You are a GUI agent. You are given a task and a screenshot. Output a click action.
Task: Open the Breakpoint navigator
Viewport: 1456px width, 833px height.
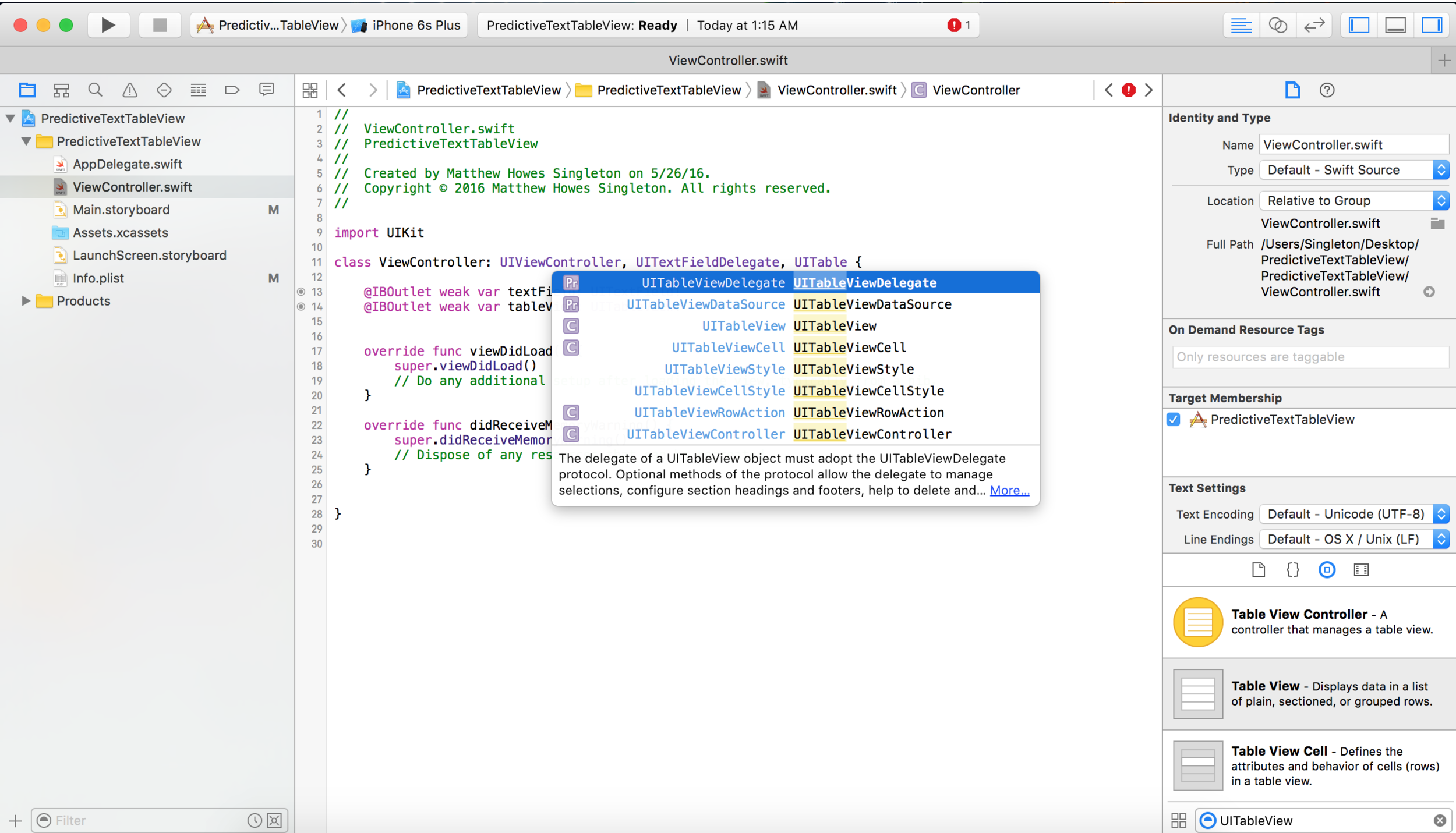coord(232,90)
